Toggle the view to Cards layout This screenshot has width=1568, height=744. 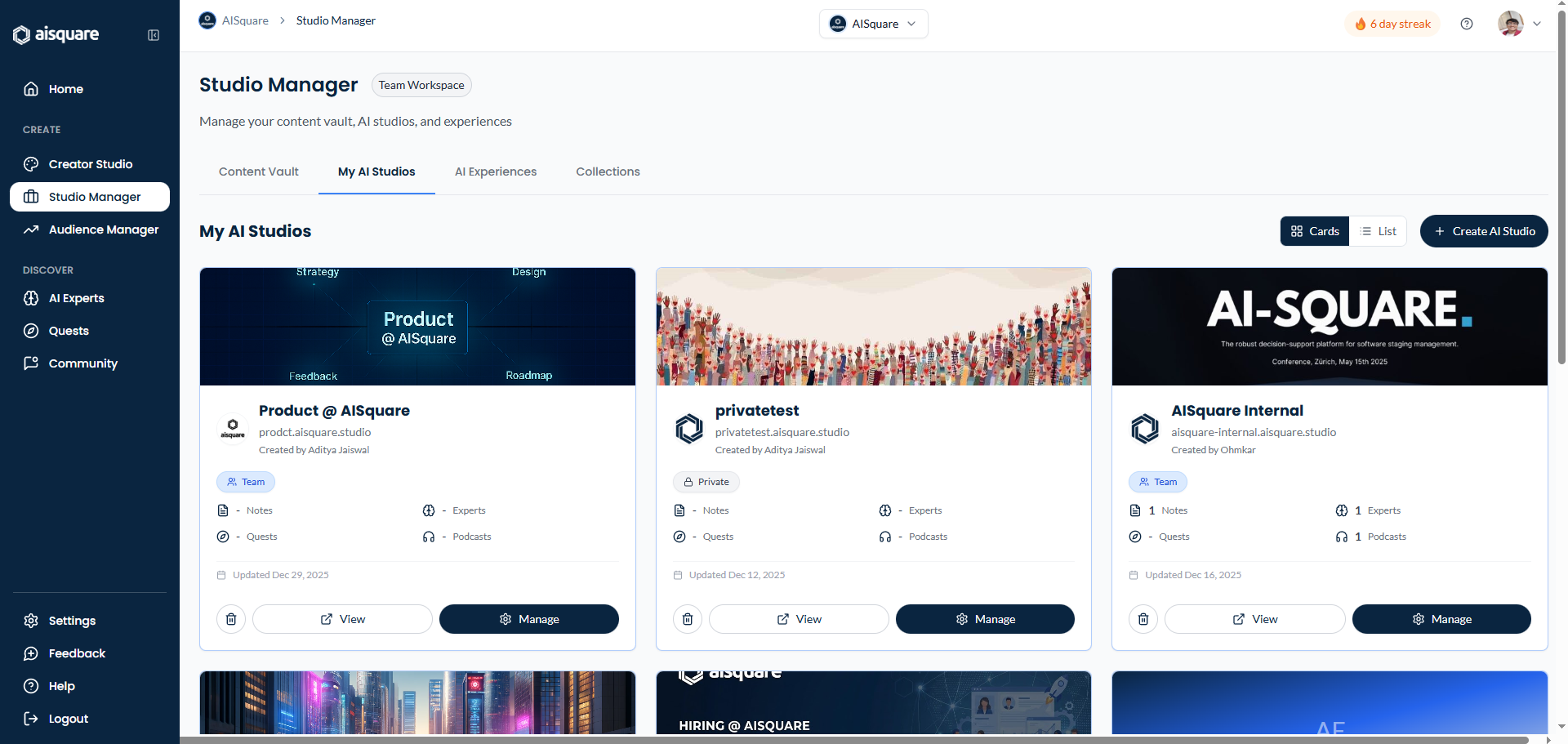[x=1313, y=231]
